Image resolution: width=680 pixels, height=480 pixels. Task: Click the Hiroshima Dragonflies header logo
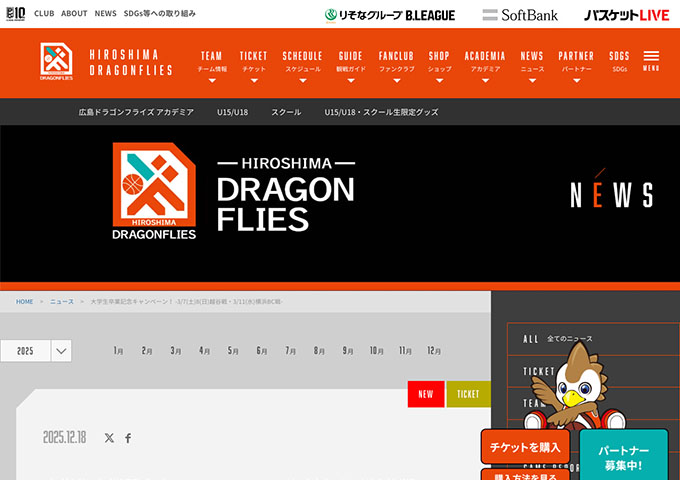pos(107,62)
